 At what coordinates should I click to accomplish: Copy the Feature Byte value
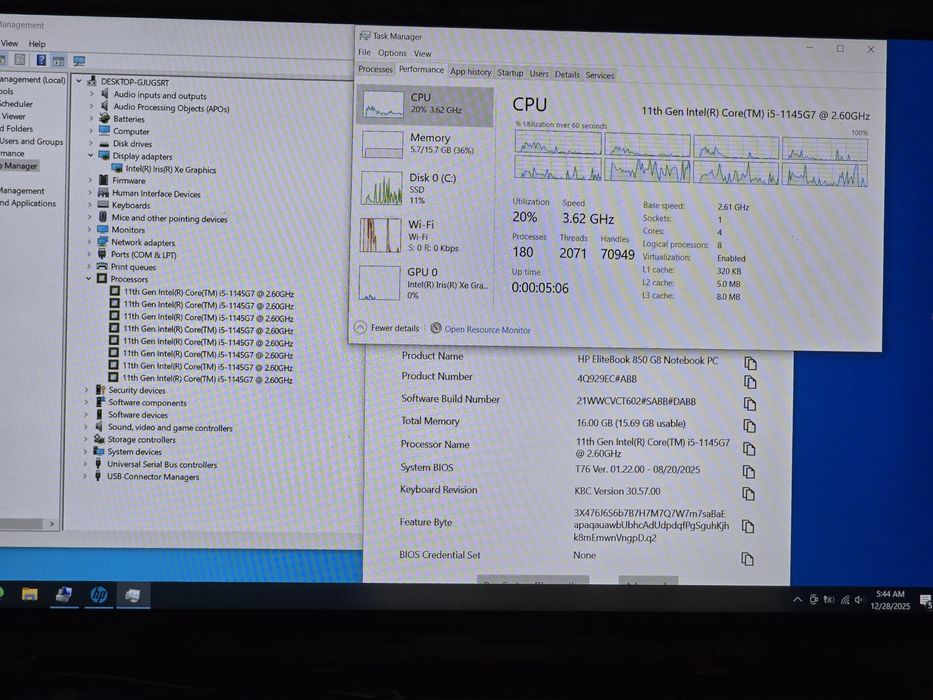point(748,526)
